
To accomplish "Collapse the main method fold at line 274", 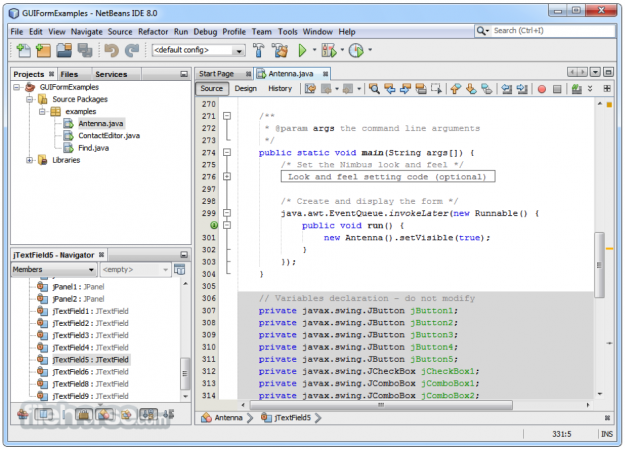I will click(227, 152).
